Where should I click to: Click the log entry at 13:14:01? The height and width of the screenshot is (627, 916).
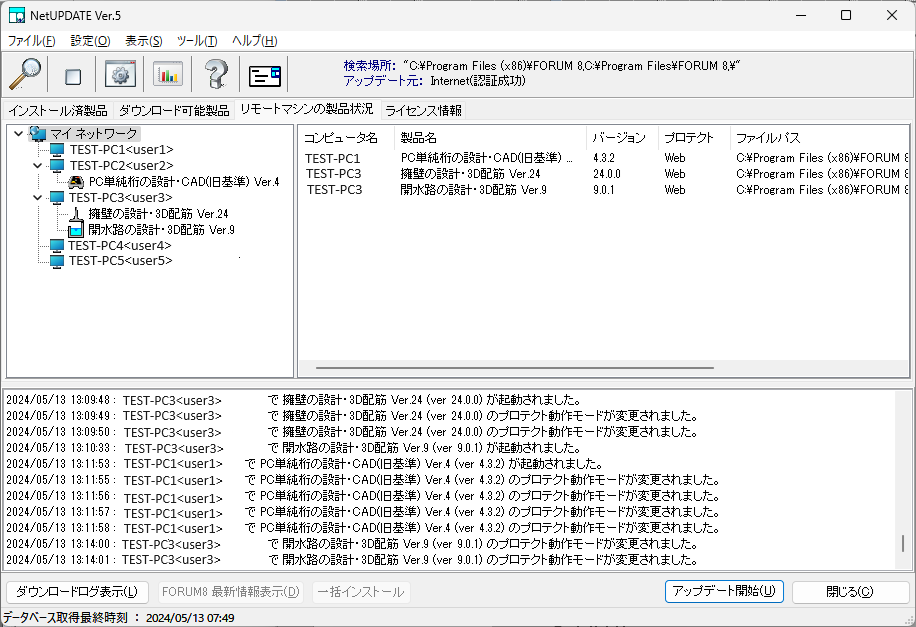point(353,560)
